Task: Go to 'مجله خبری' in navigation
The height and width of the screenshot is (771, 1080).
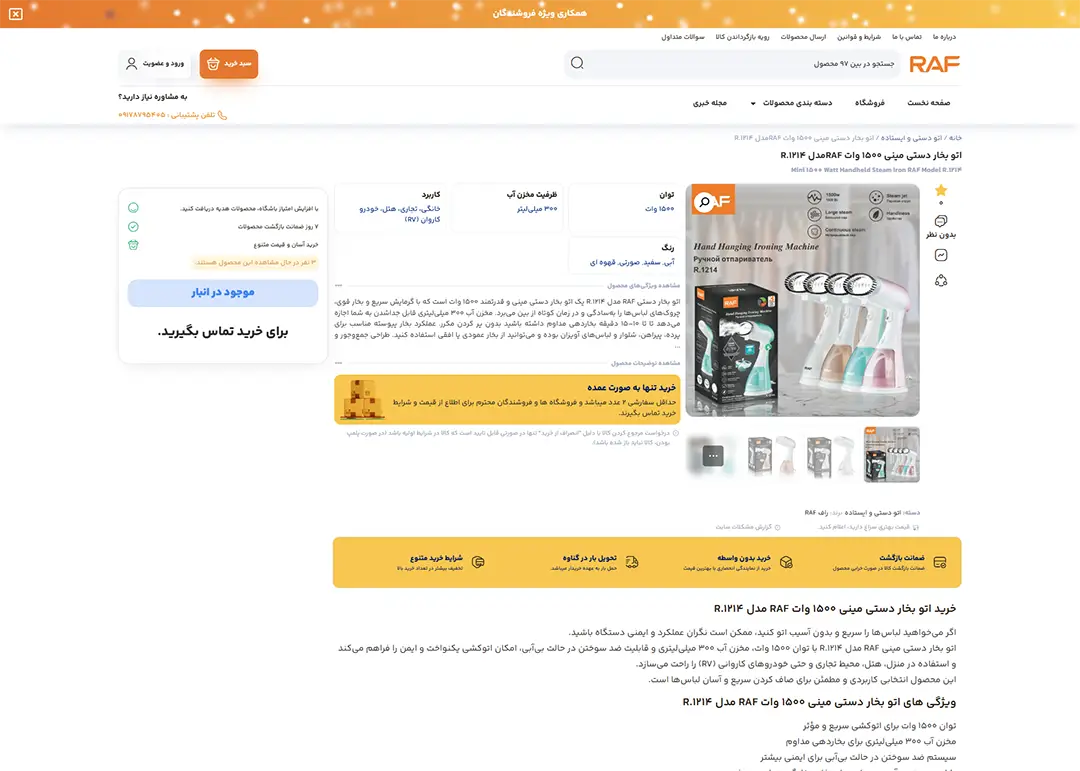Action: pos(710,103)
